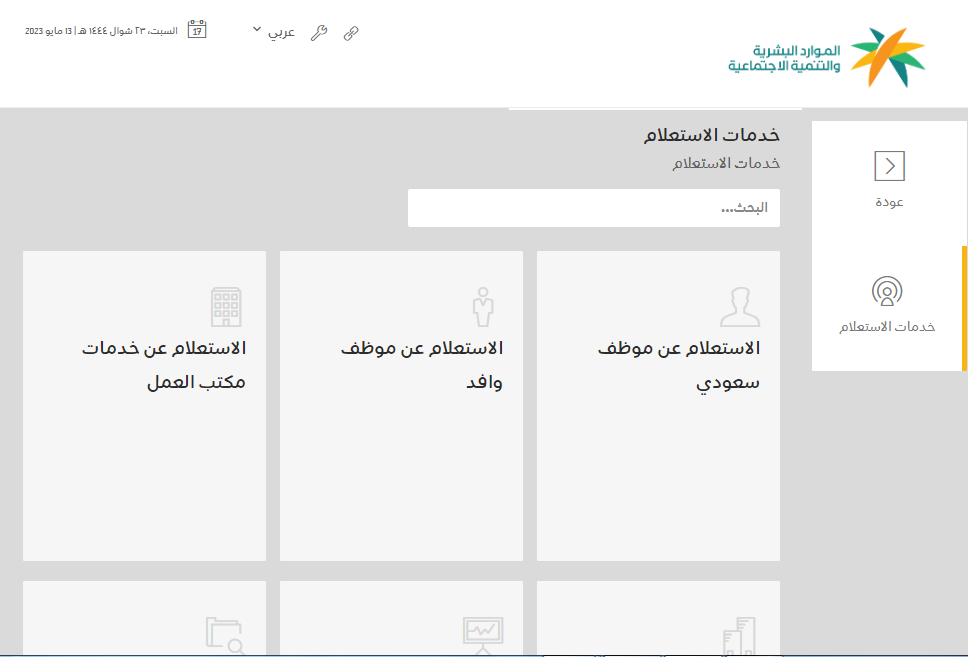
Task: Click the building icon on bottom-right card
Action: point(741,636)
